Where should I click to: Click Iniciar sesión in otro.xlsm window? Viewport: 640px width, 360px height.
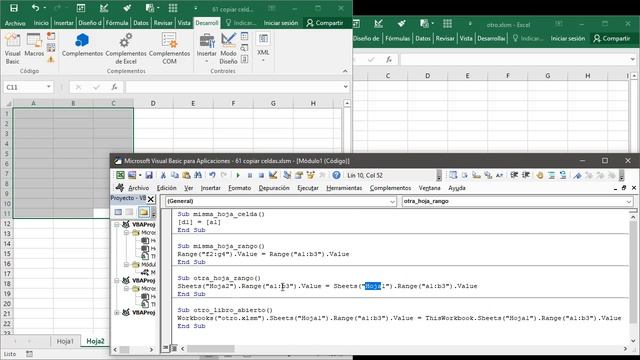coord(568,38)
